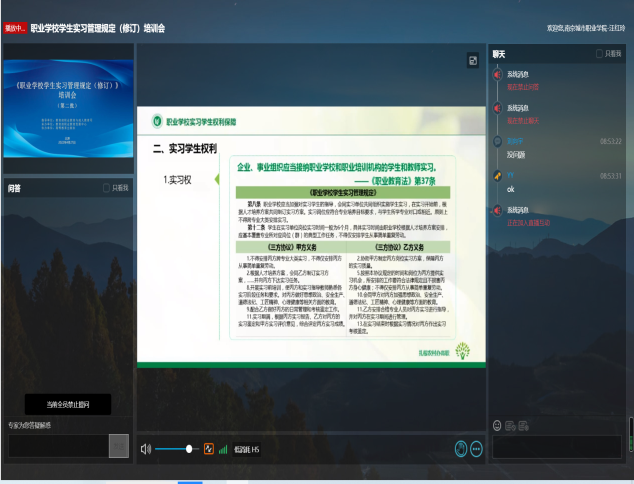The width and height of the screenshot is (634, 484).
Task: Open the more options ellipsis button
Action: pos(476,449)
